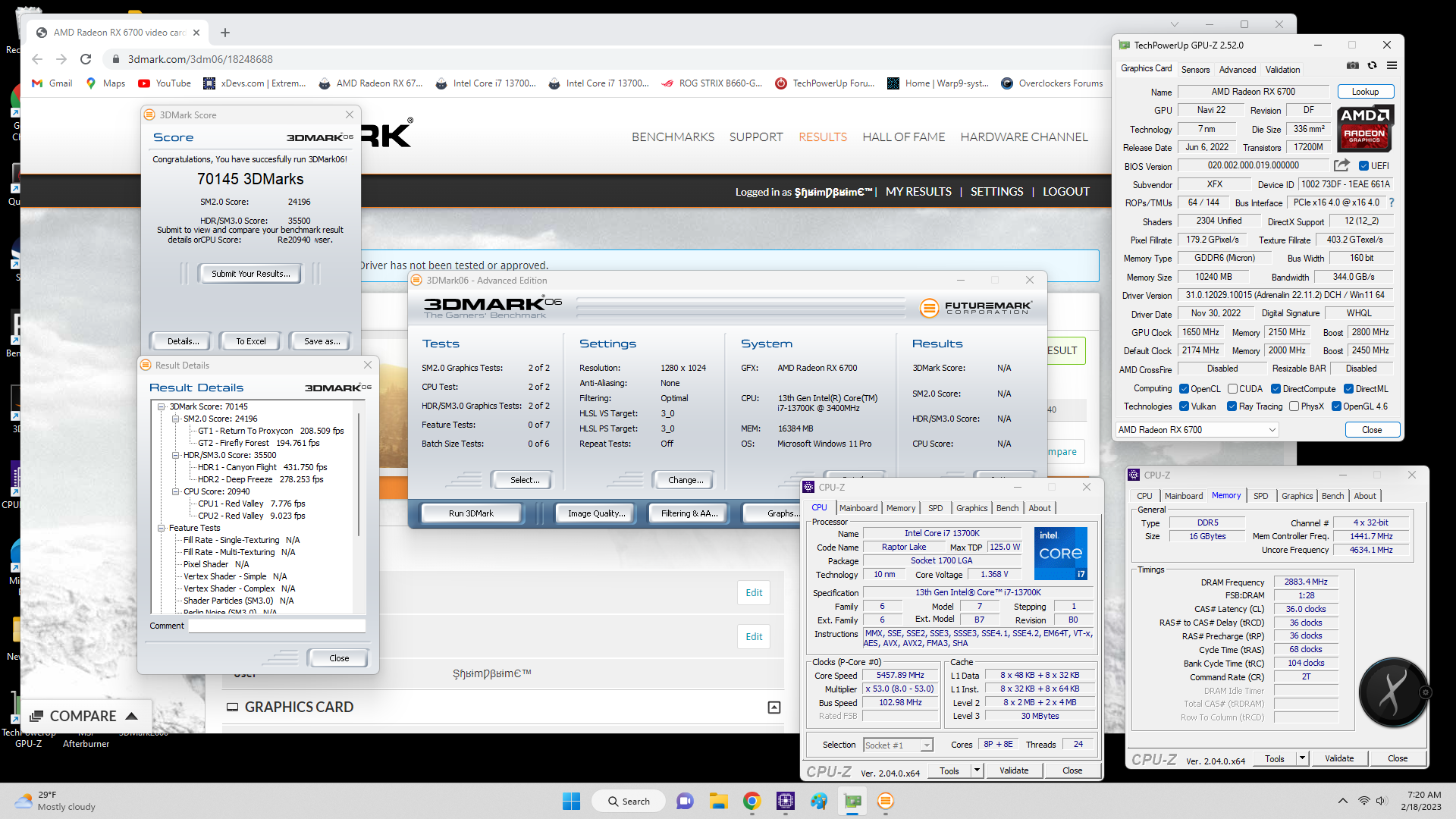Toggle the PhysX checkbox
This screenshot has width=1456, height=819.
click(x=1294, y=406)
